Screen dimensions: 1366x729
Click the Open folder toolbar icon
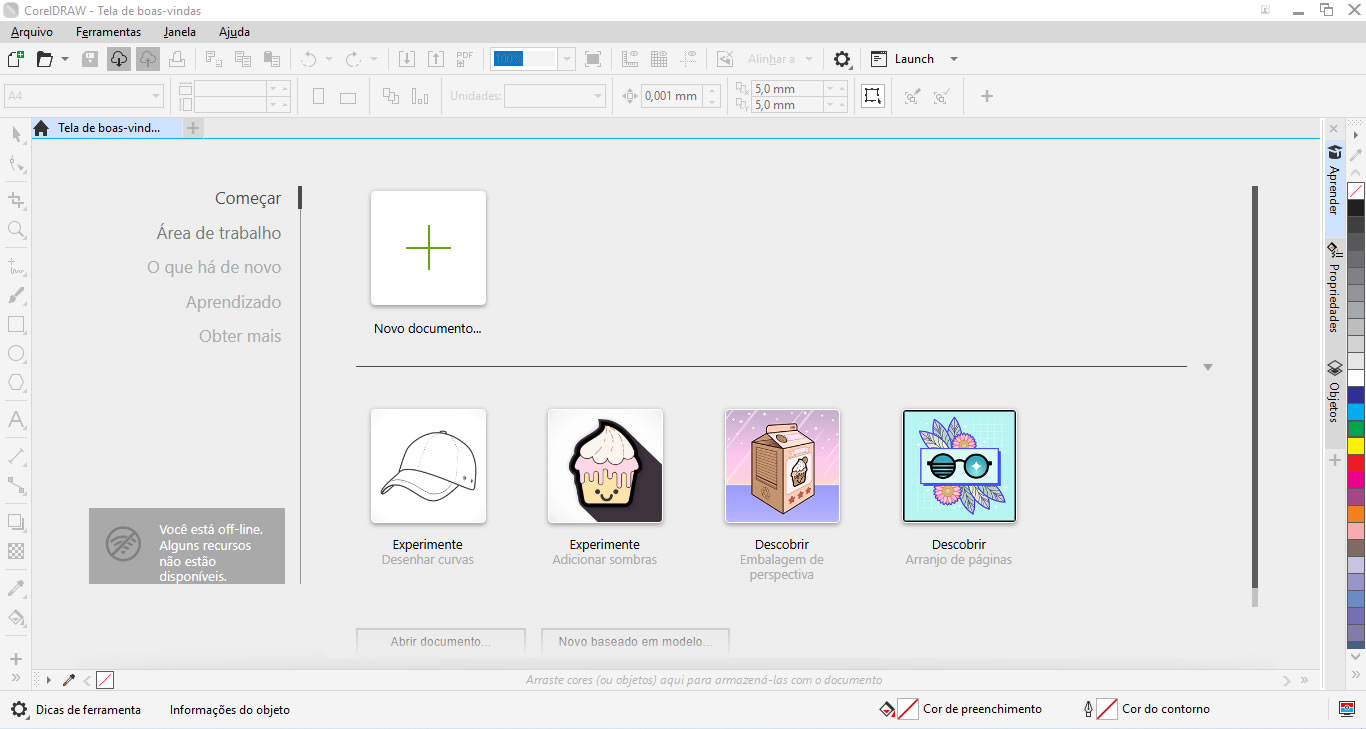click(44, 59)
